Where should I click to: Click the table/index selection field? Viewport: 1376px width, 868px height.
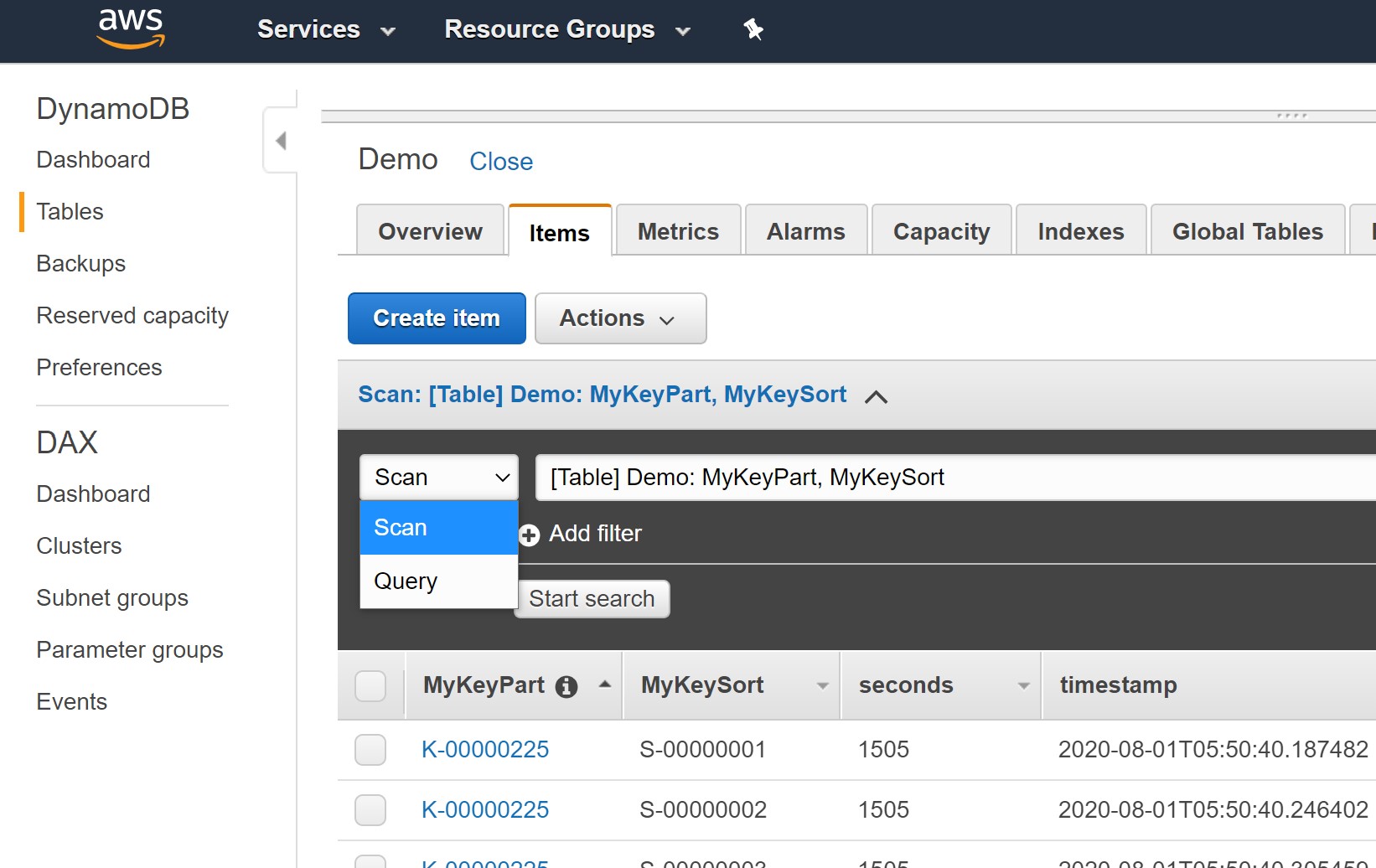click(955, 478)
